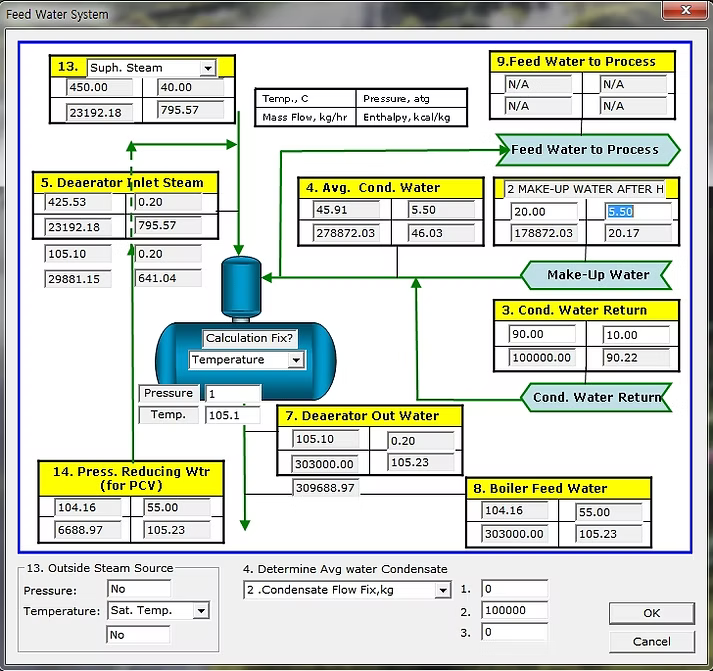
Task: Click the deaerator Pressure input field
Action: click(232, 394)
